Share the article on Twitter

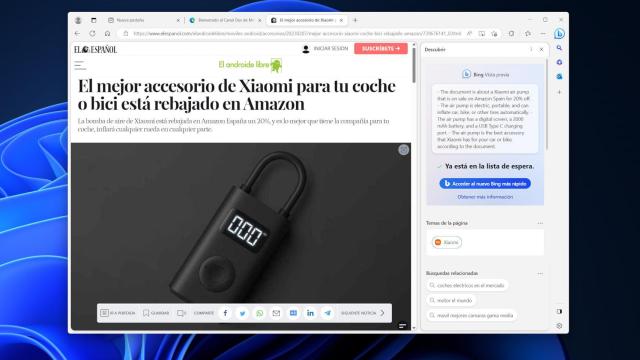242,313
